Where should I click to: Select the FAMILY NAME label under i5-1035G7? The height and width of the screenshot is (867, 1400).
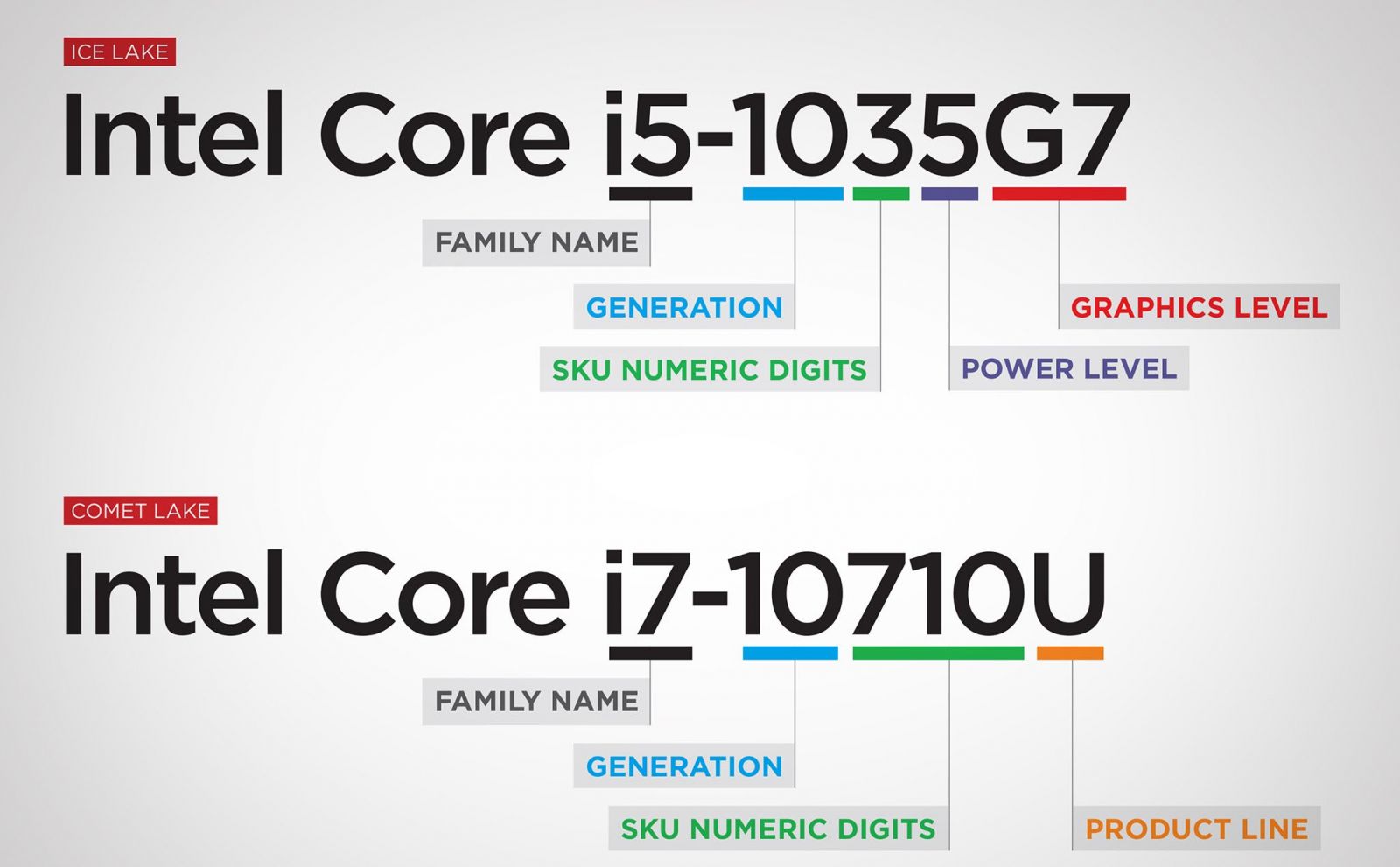[535, 242]
